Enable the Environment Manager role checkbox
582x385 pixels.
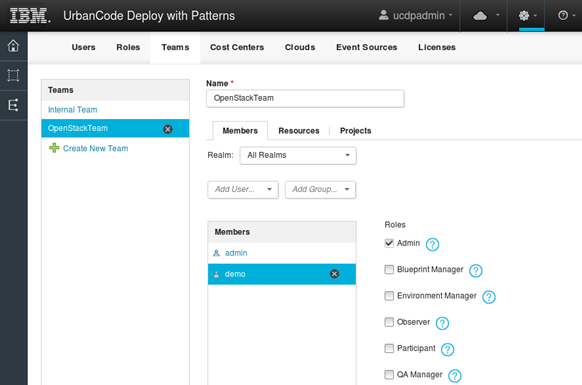(x=389, y=296)
